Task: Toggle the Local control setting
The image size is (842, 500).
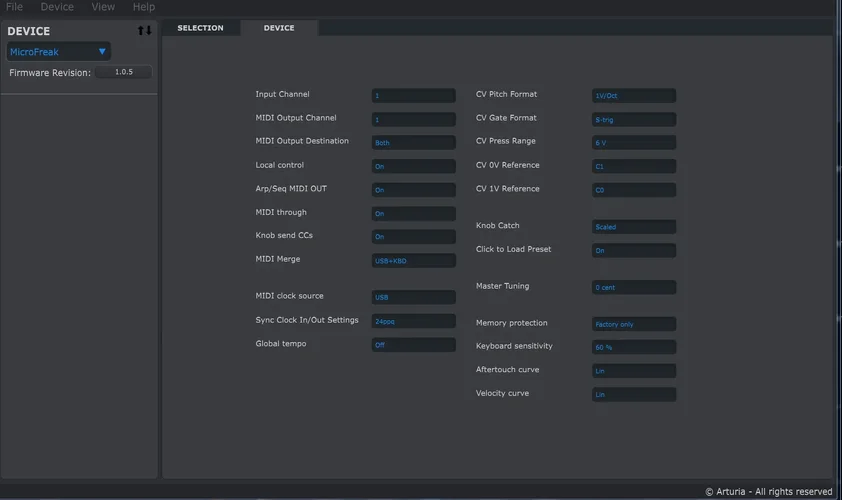Action: (413, 166)
